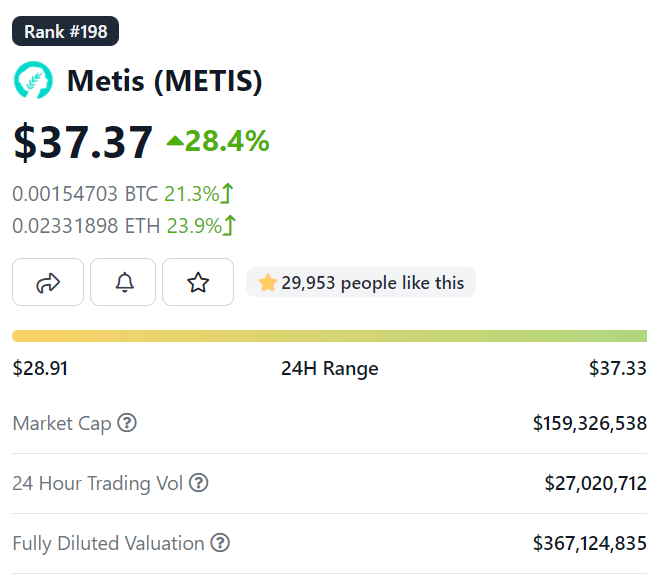This screenshot has height=576, width=670.
Task: Click the 24 Hour Trading Vol label
Action: pos(97,483)
